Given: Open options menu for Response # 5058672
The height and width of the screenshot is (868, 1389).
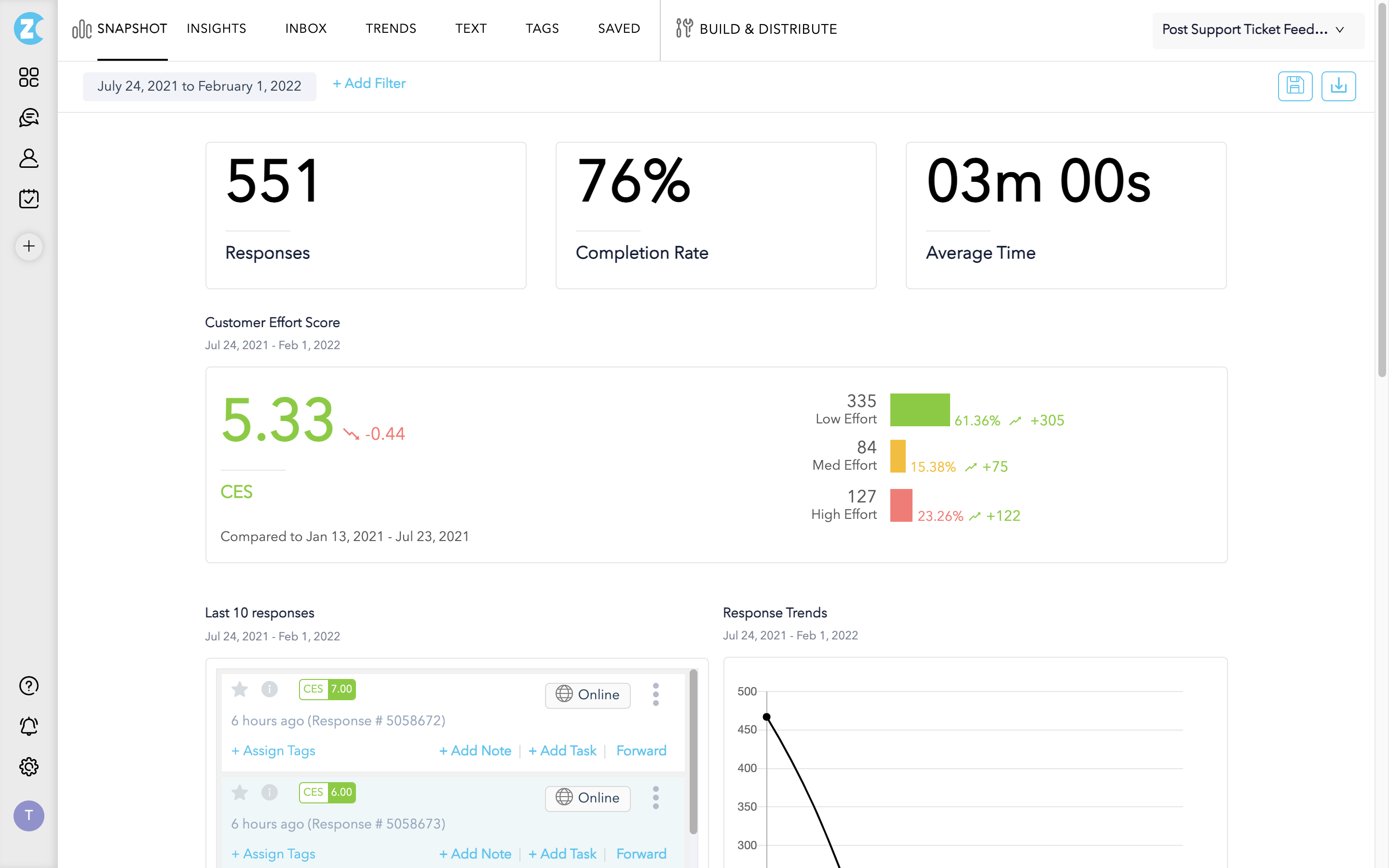Looking at the screenshot, I should click(655, 694).
